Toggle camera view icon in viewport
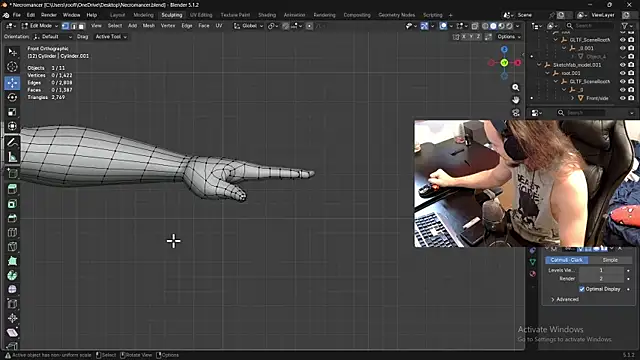 (516, 113)
